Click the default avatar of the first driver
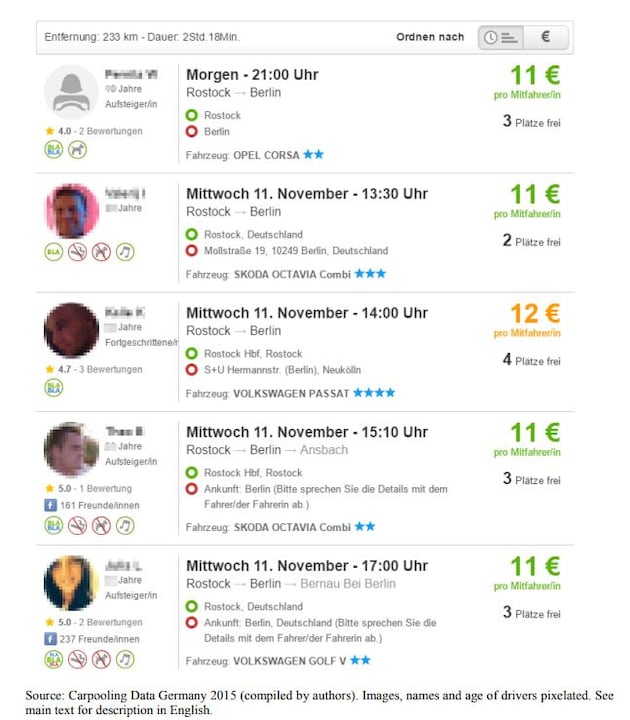 tap(71, 92)
